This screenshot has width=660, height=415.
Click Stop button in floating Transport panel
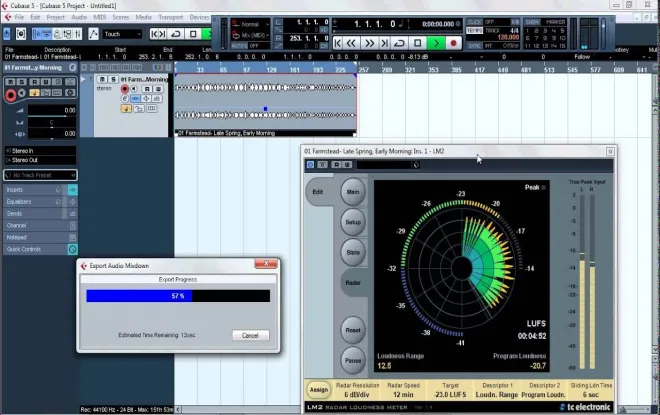click(x=418, y=43)
